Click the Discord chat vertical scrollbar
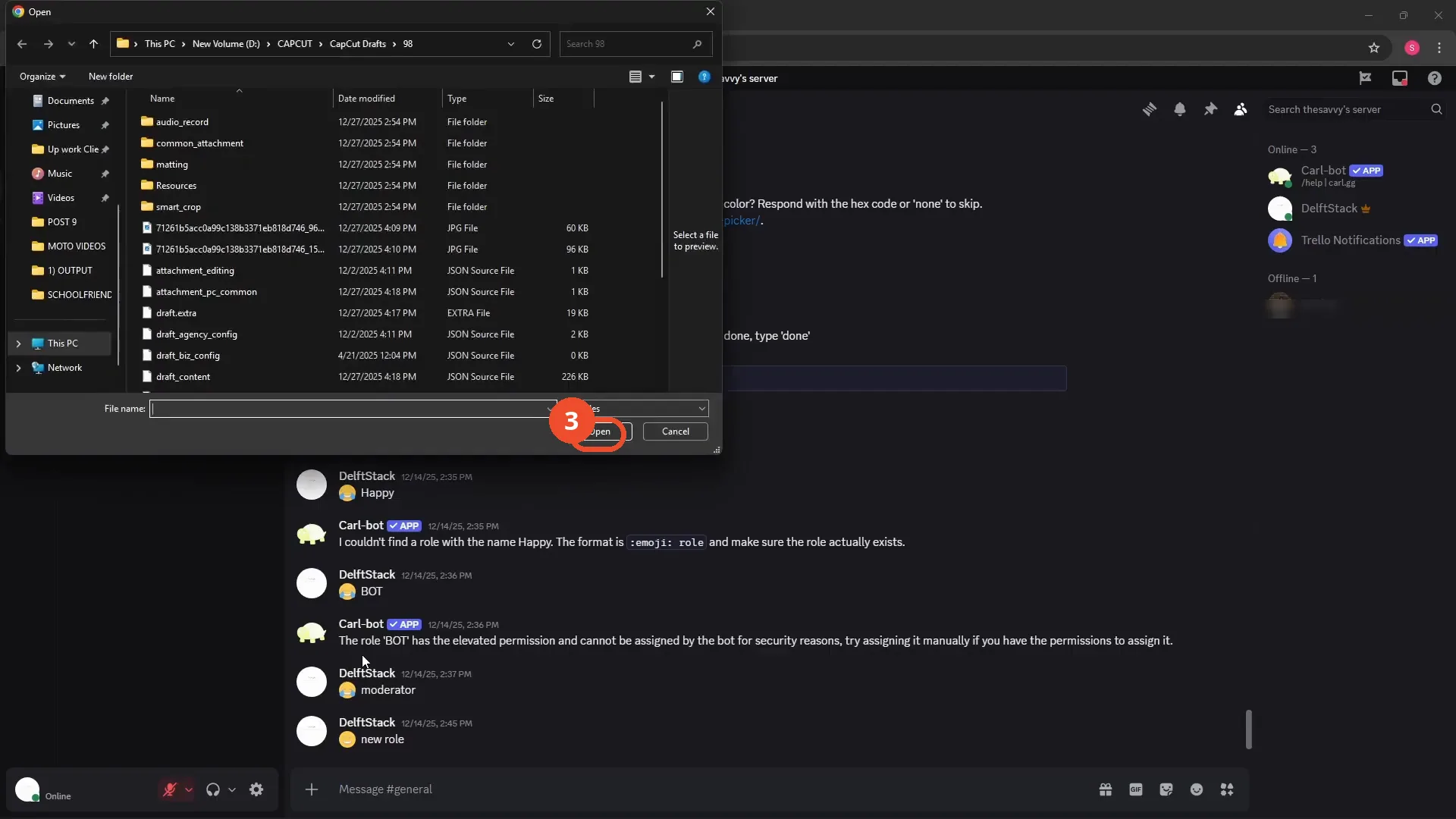1456x819 pixels. click(x=1248, y=730)
